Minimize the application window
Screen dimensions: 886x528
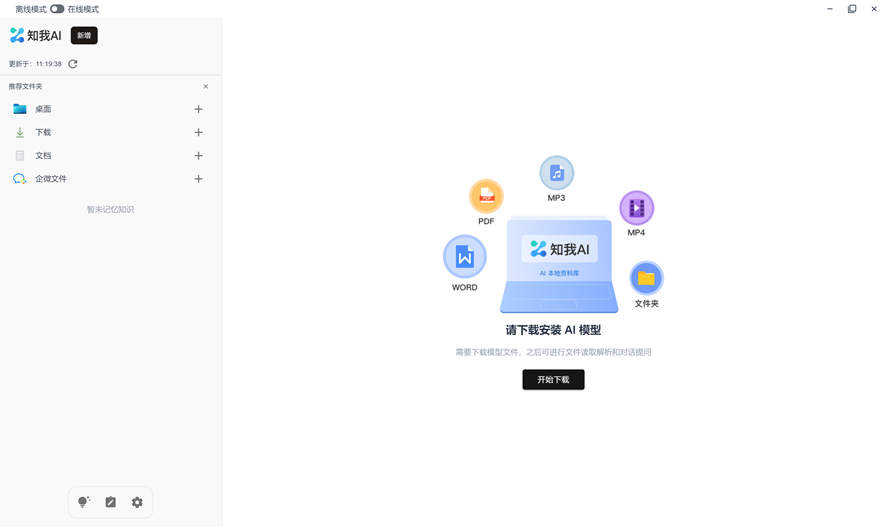[829, 9]
